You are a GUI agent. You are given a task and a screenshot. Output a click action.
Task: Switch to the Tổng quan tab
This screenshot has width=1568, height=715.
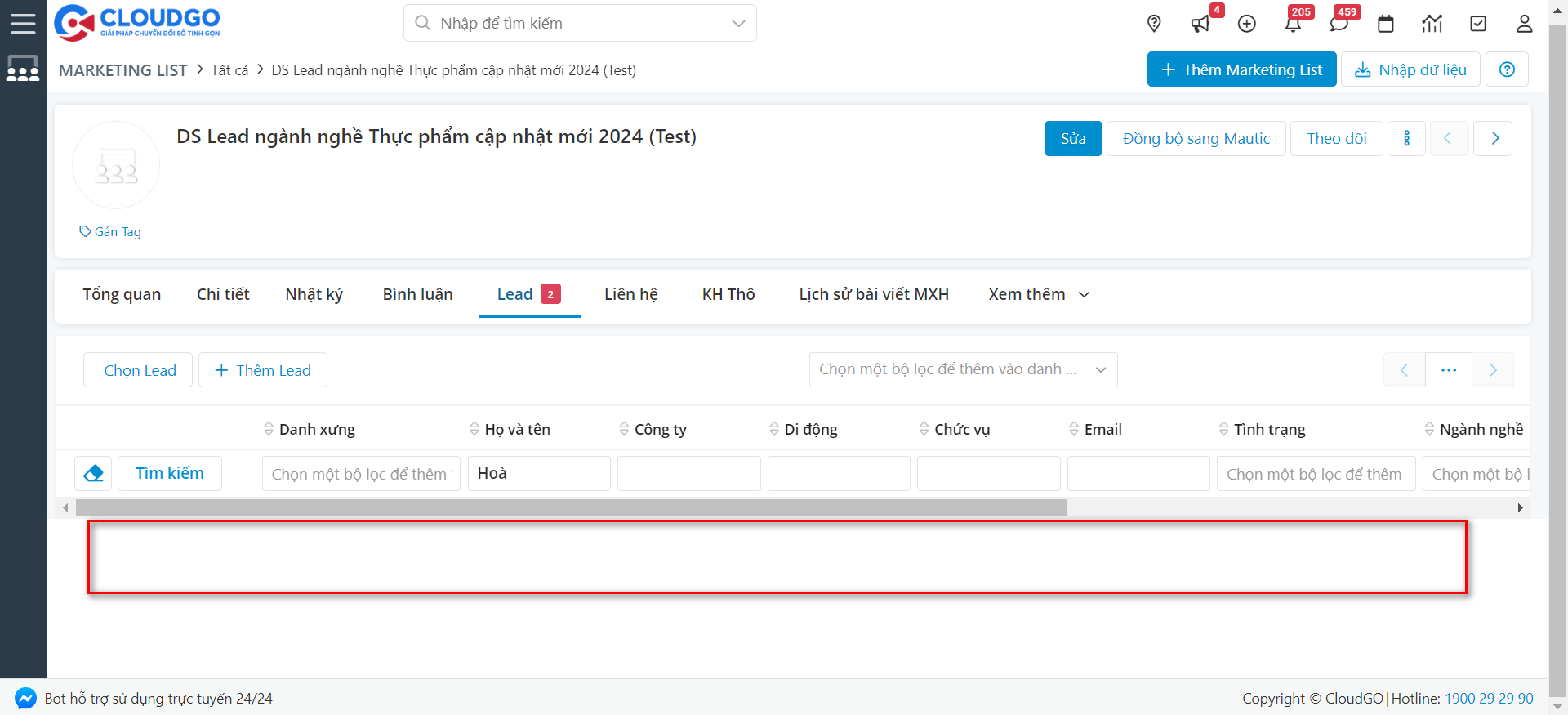122,294
